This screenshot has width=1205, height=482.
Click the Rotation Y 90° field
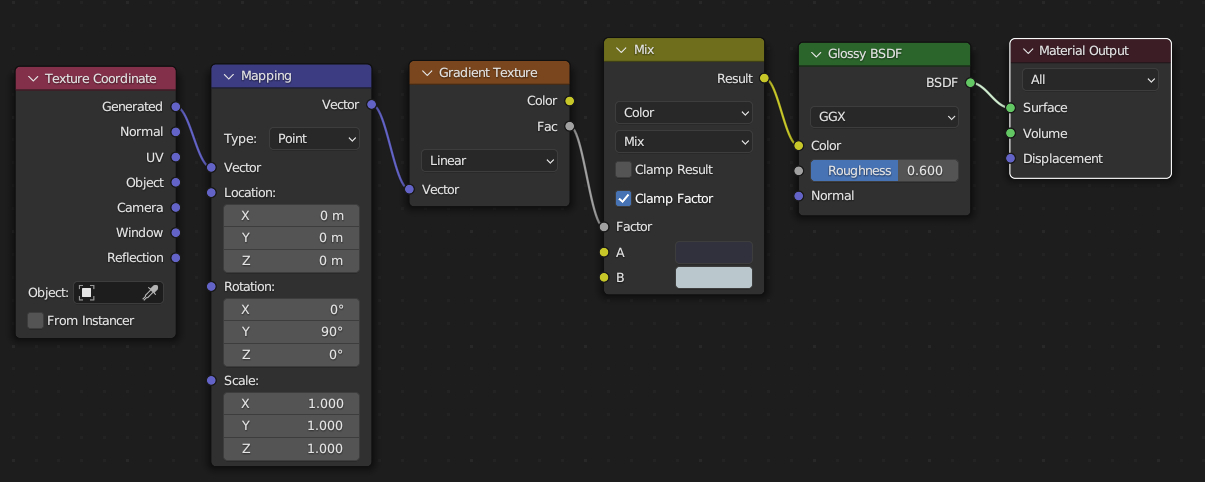(x=291, y=331)
